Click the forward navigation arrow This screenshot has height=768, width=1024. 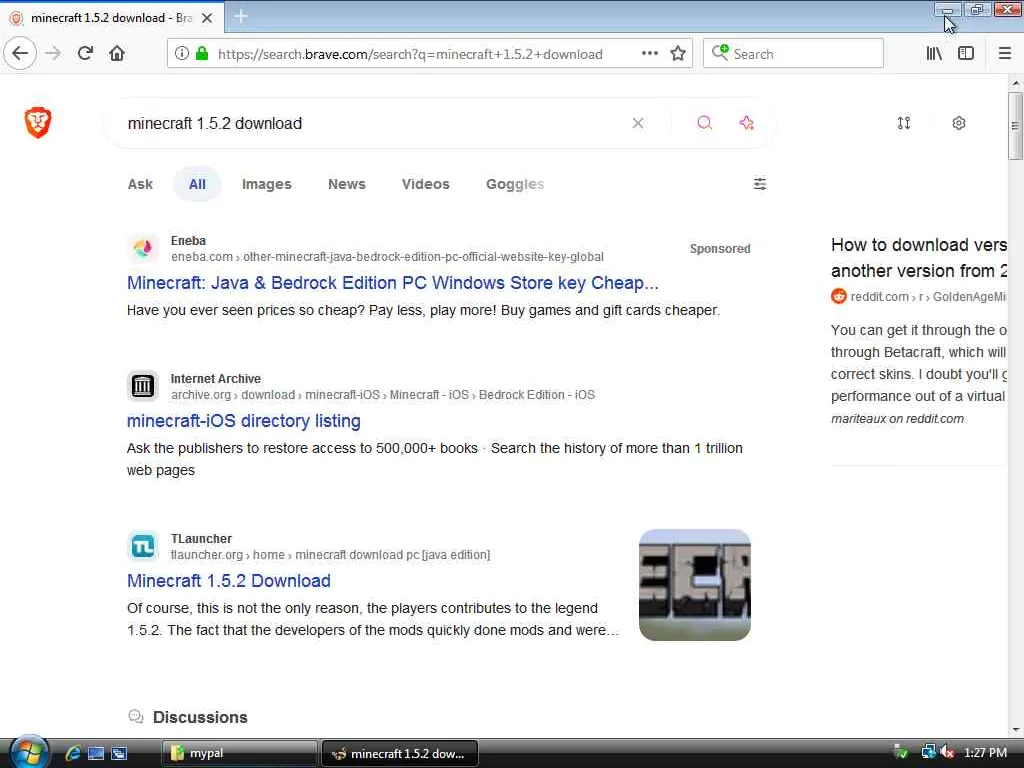click(x=53, y=54)
